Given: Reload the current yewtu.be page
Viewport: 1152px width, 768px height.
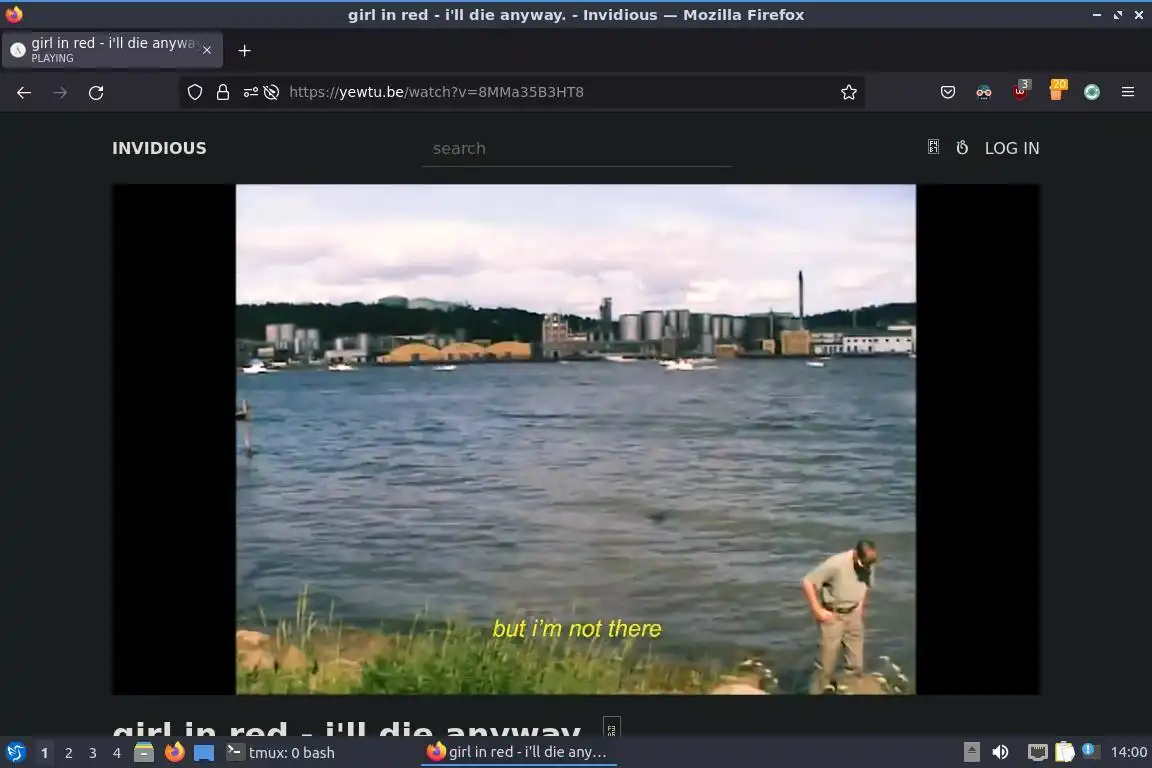Looking at the screenshot, I should [x=96, y=93].
